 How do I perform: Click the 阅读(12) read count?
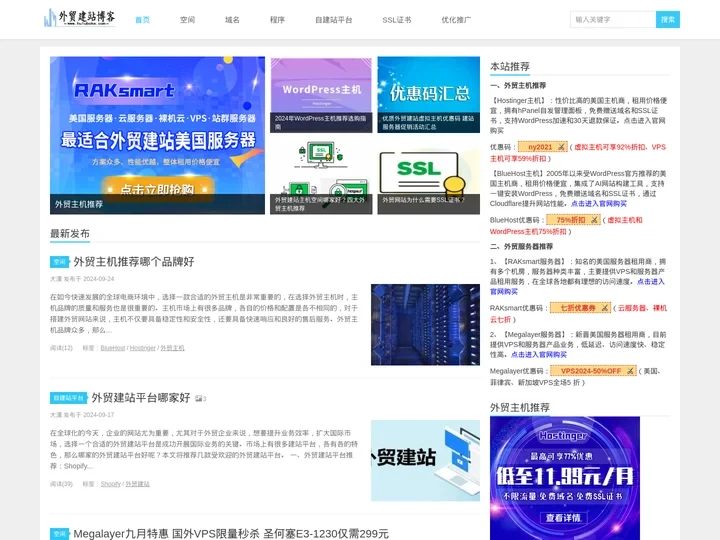click(62, 348)
